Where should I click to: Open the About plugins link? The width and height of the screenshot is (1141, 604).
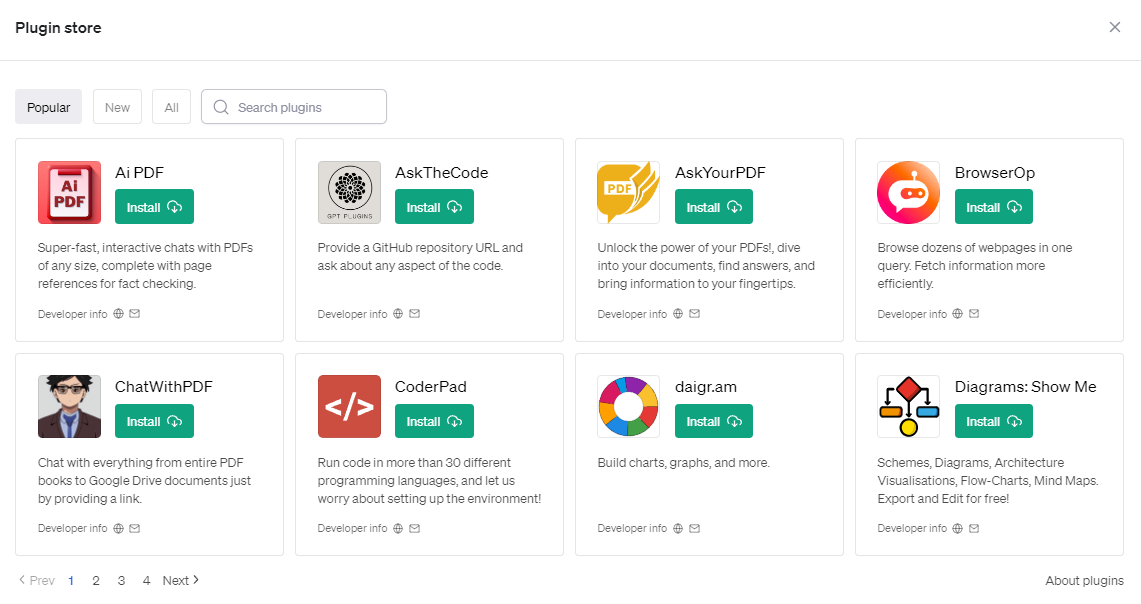pyautogui.click(x=1084, y=580)
